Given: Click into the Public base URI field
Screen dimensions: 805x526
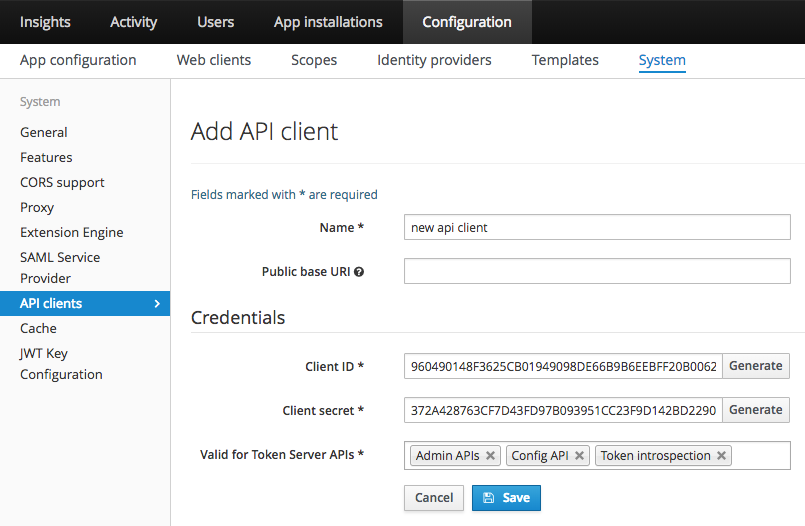Looking at the screenshot, I should pos(597,271).
